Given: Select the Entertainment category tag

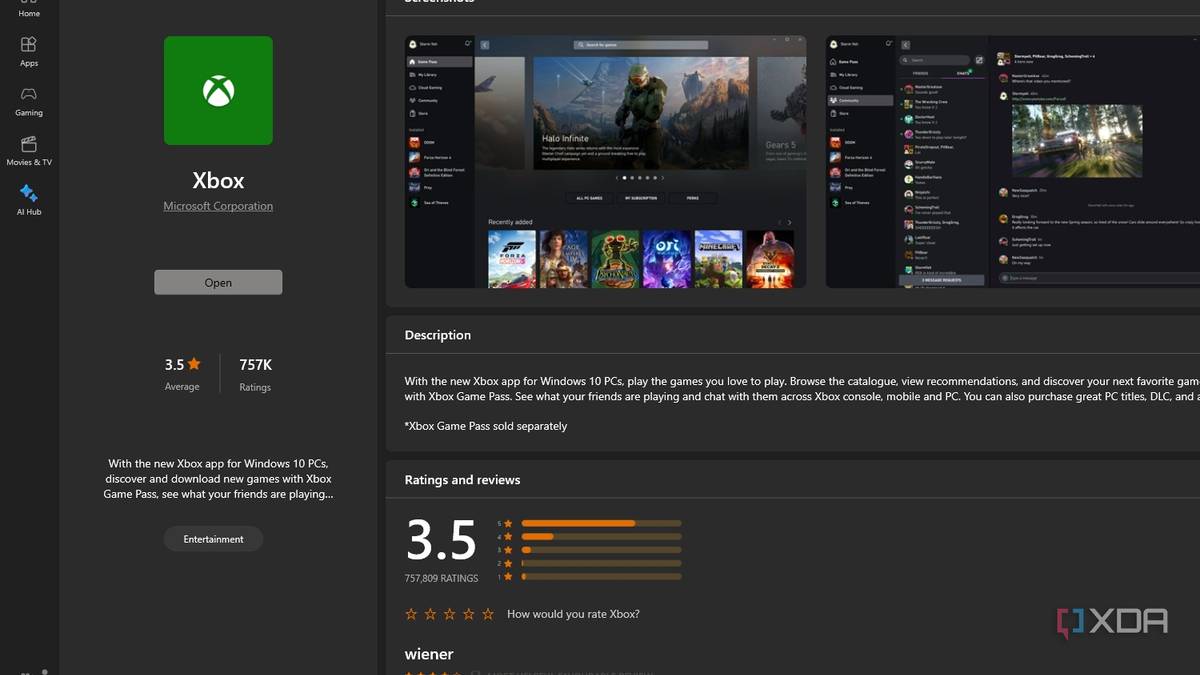Looking at the screenshot, I should click(213, 539).
